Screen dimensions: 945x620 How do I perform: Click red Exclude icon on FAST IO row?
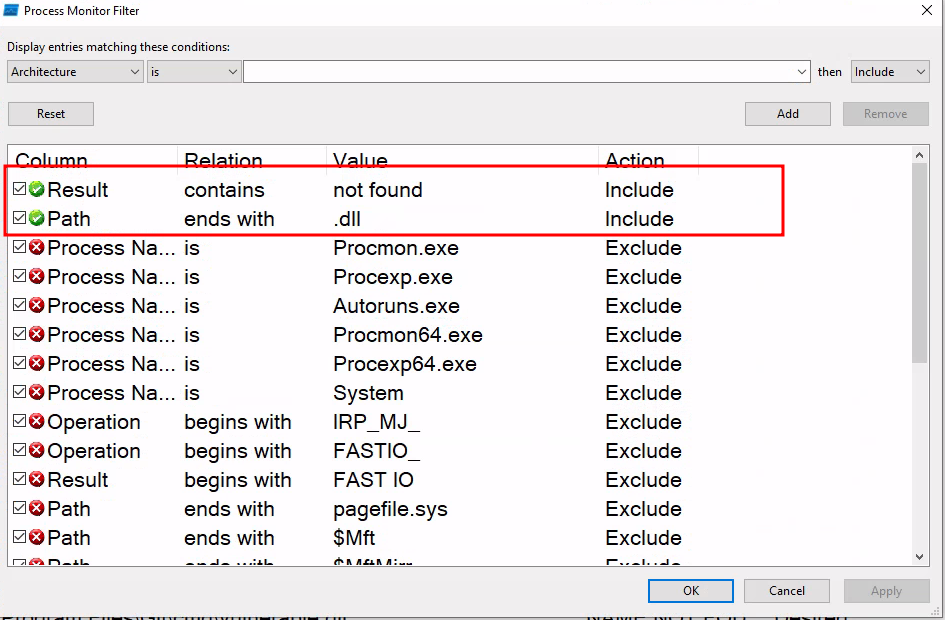[37, 479]
